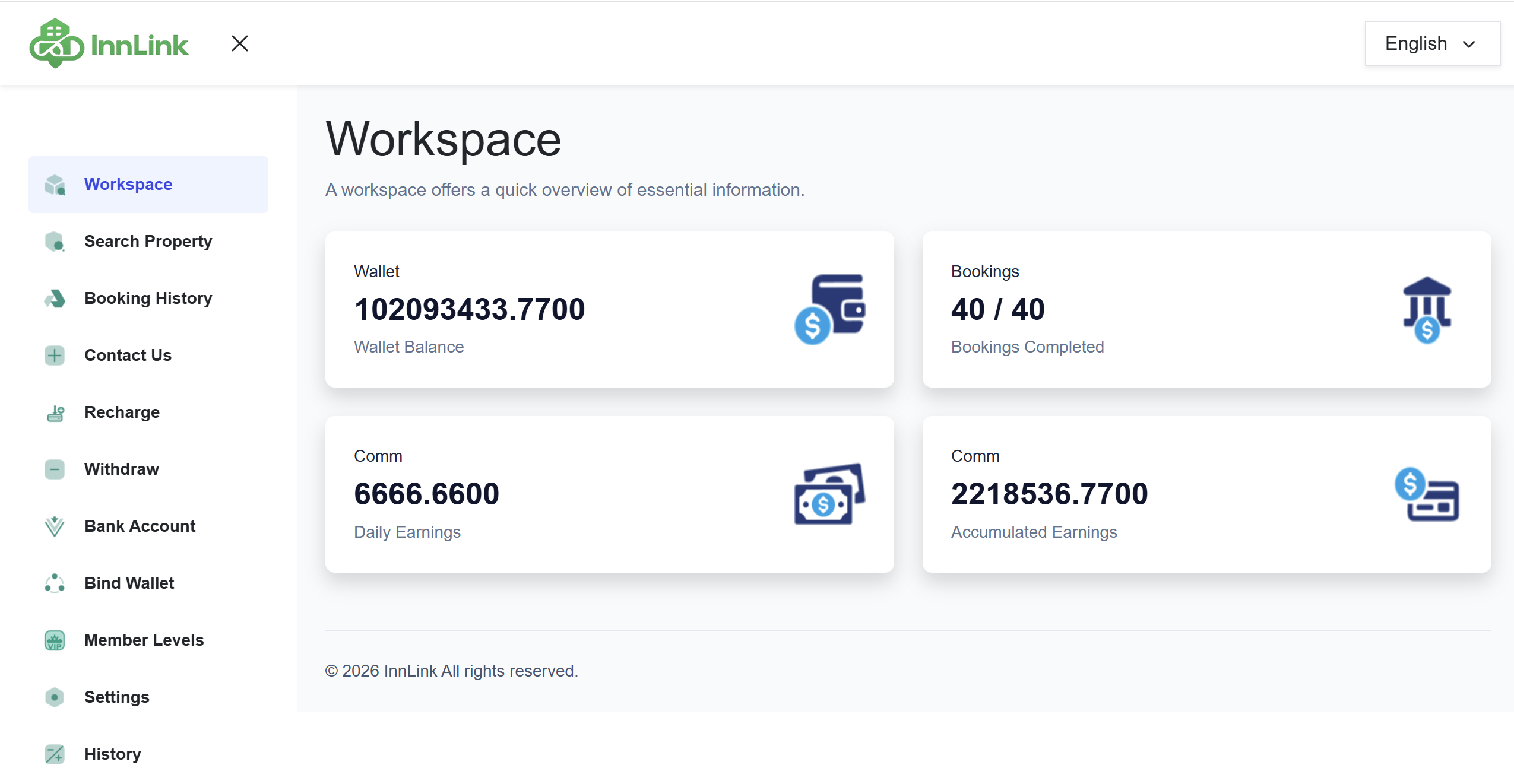Click the Member Levels VIP icon
The width and height of the screenshot is (1514, 784).
tap(55, 640)
